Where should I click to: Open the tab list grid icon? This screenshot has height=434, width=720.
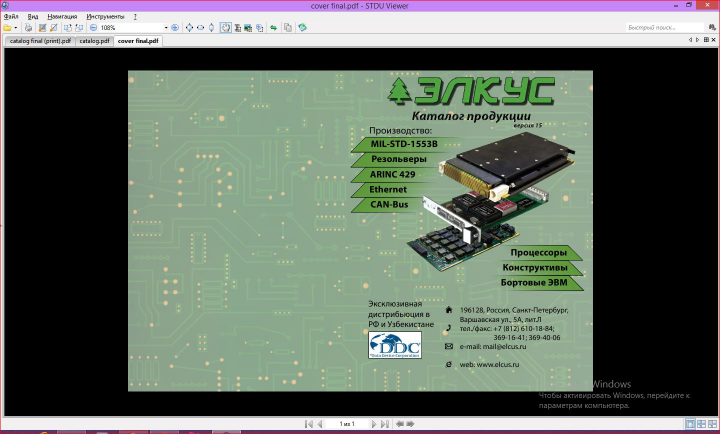[706, 40]
